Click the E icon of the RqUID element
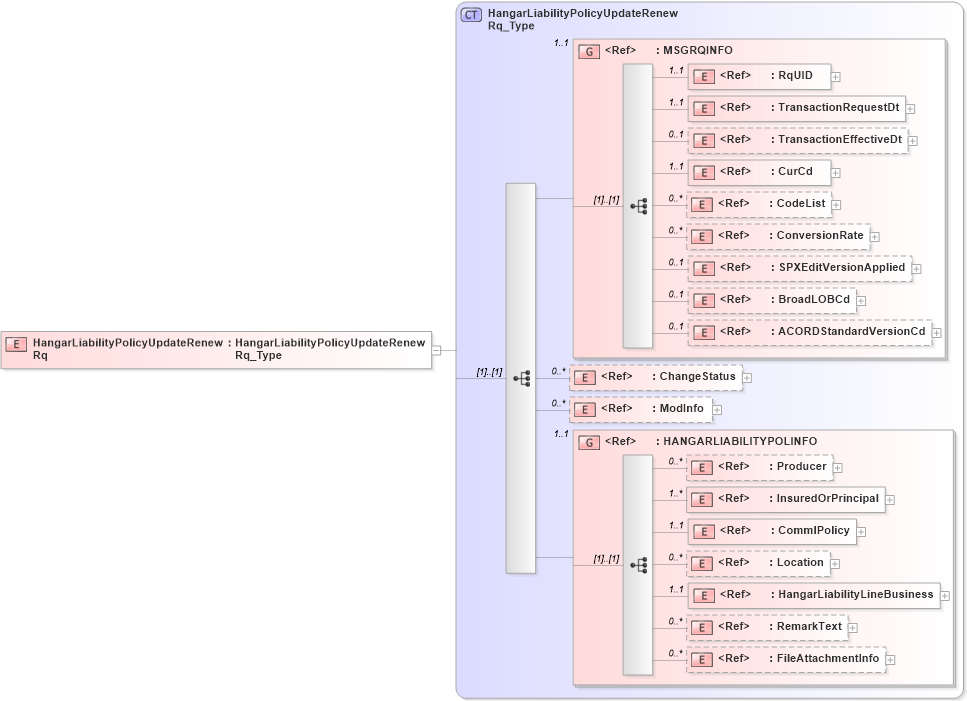This screenshot has width=967, height=701. (704, 76)
